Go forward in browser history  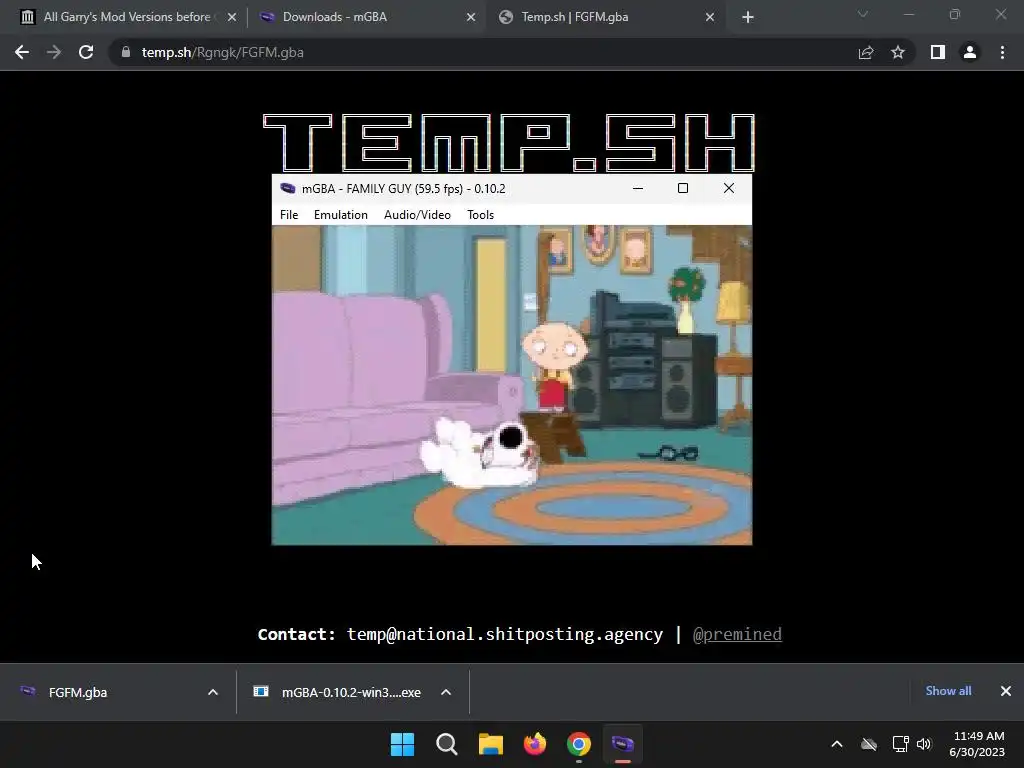click(x=54, y=52)
